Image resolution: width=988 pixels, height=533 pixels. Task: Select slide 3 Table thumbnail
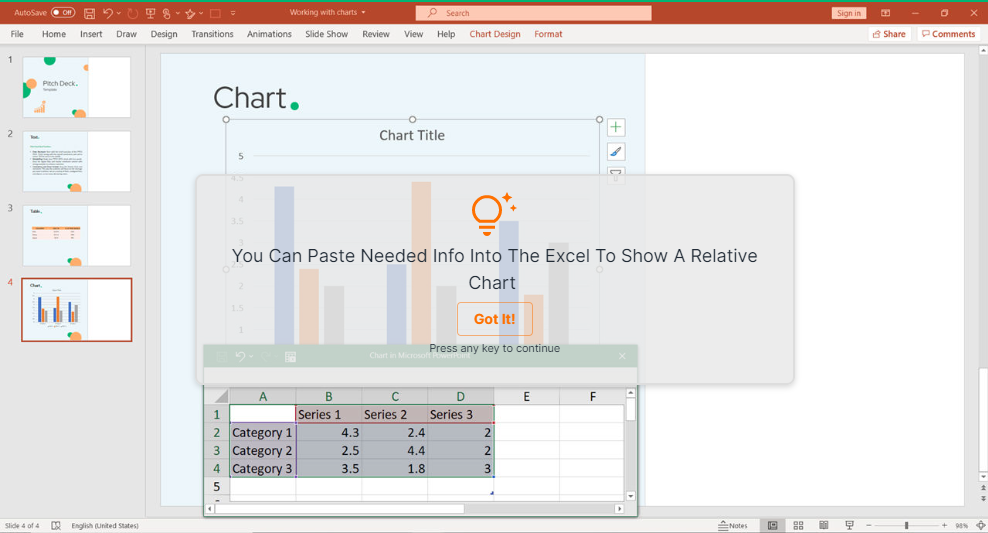(76, 235)
